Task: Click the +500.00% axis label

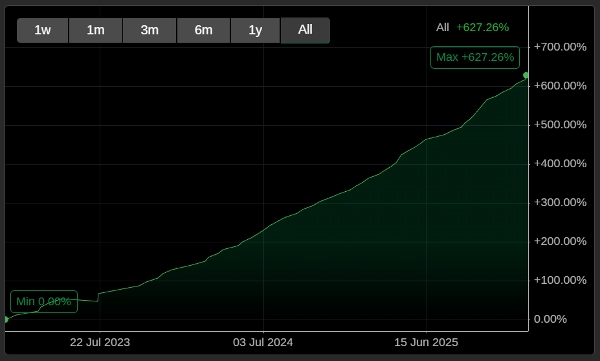Action: click(560, 125)
